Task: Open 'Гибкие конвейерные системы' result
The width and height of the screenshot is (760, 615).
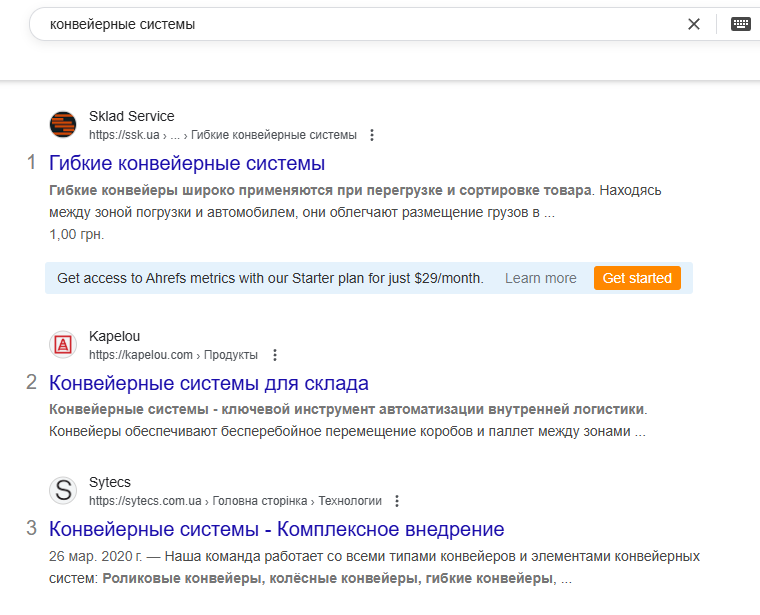Action: coord(187,163)
